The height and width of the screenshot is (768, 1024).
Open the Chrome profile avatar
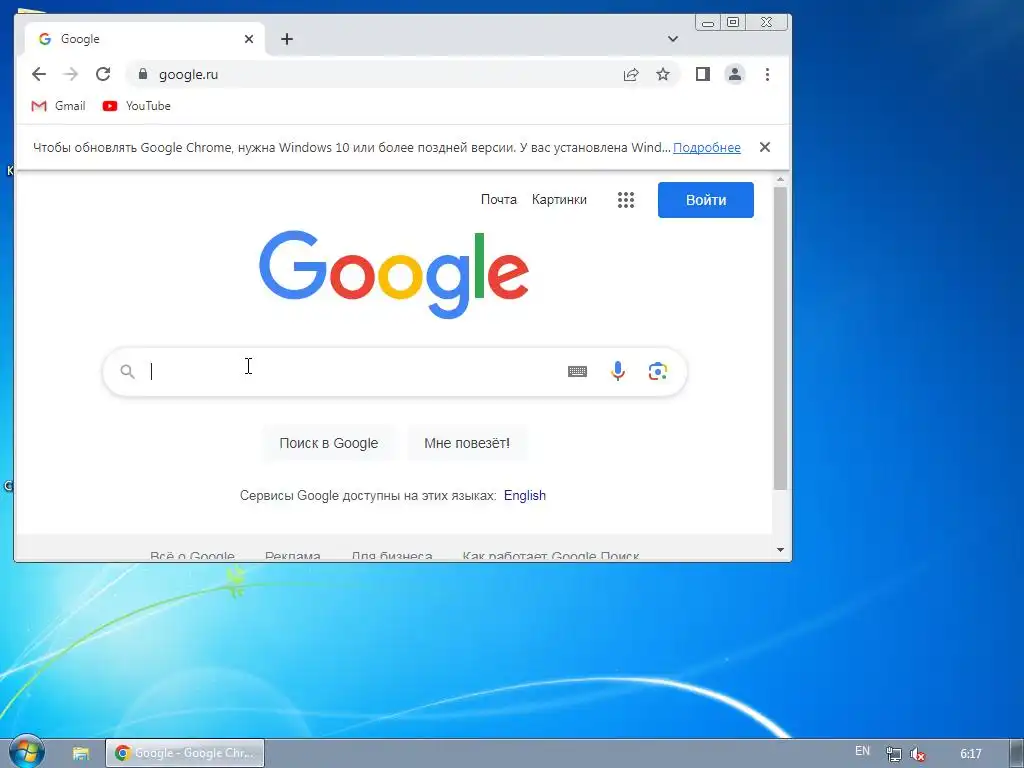[x=735, y=74]
